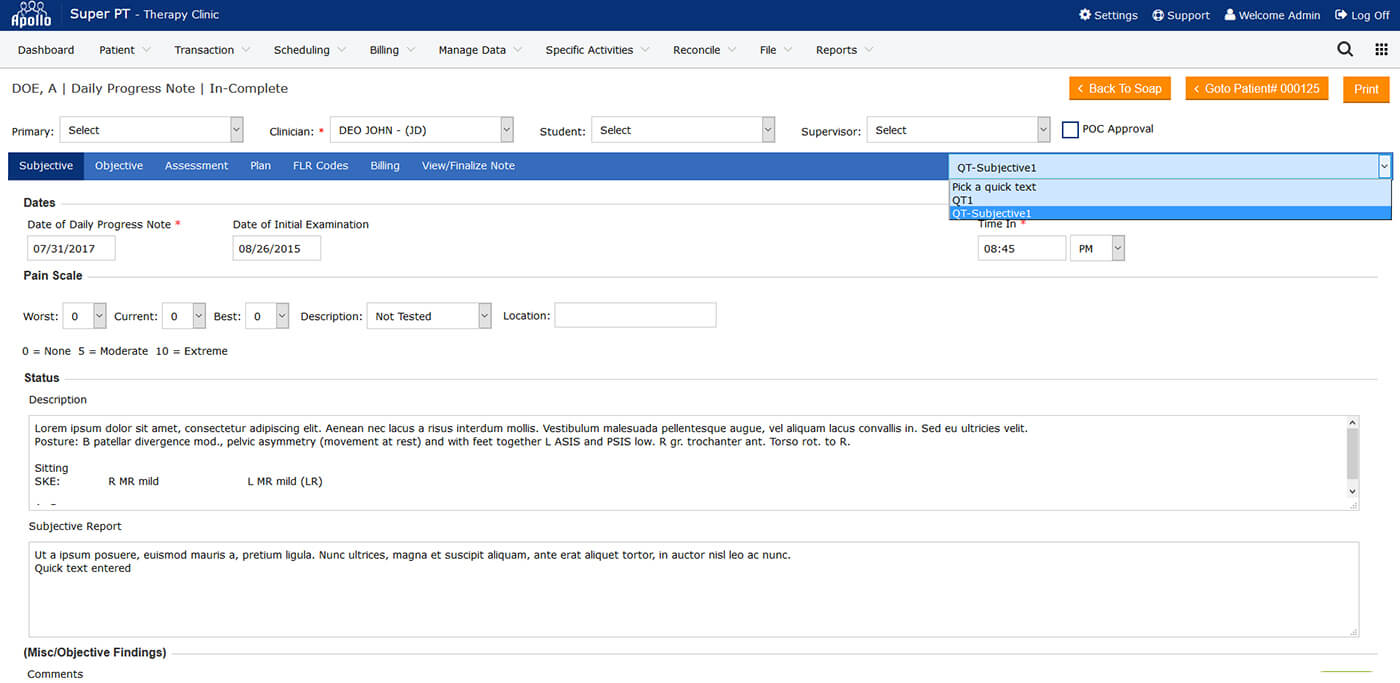Click the Support headset icon
The width and height of the screenshot is (1400, 683).
coord(1157,15)
